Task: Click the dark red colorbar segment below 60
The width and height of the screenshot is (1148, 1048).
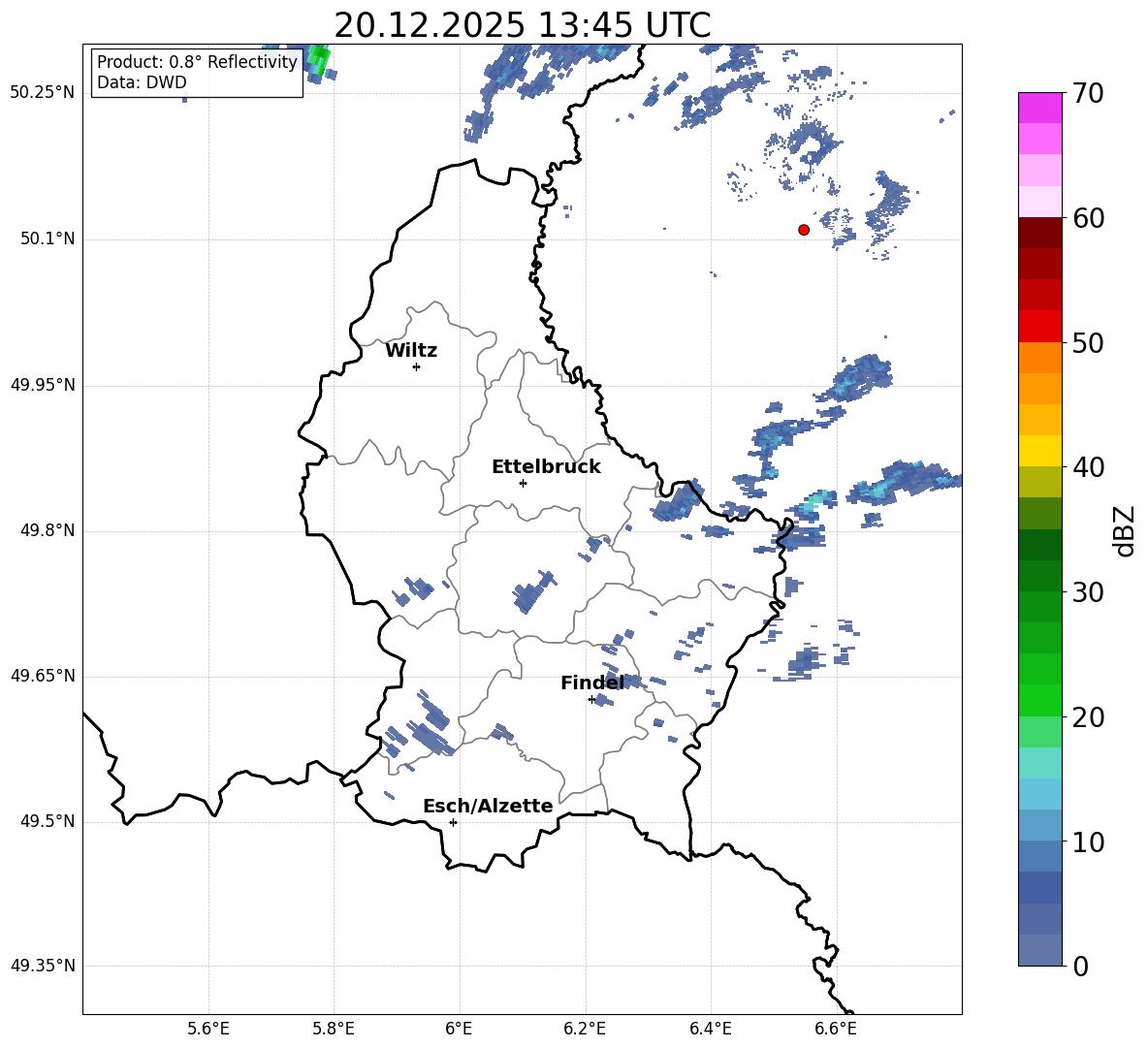Action: click(x=1039, y=233)
